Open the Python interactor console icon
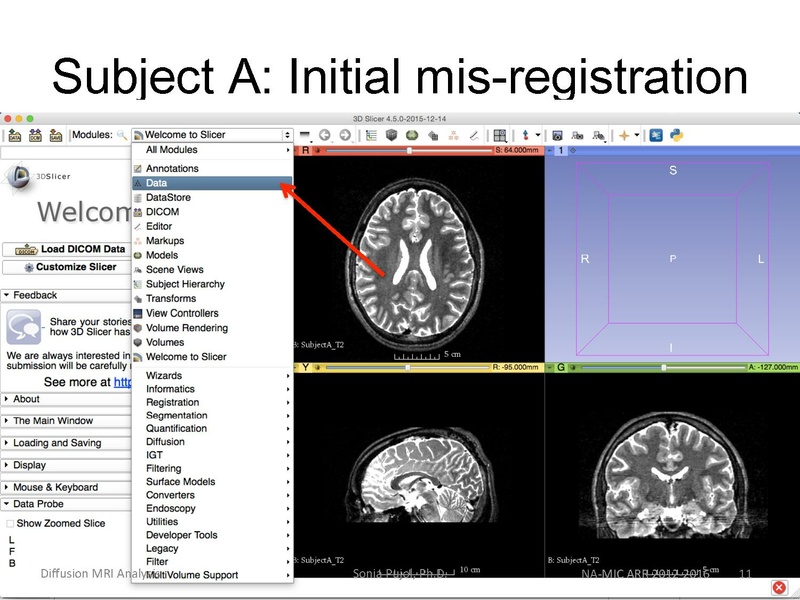Image resolution: width=800 pixels, height=600 pixels. coord(678,133)
